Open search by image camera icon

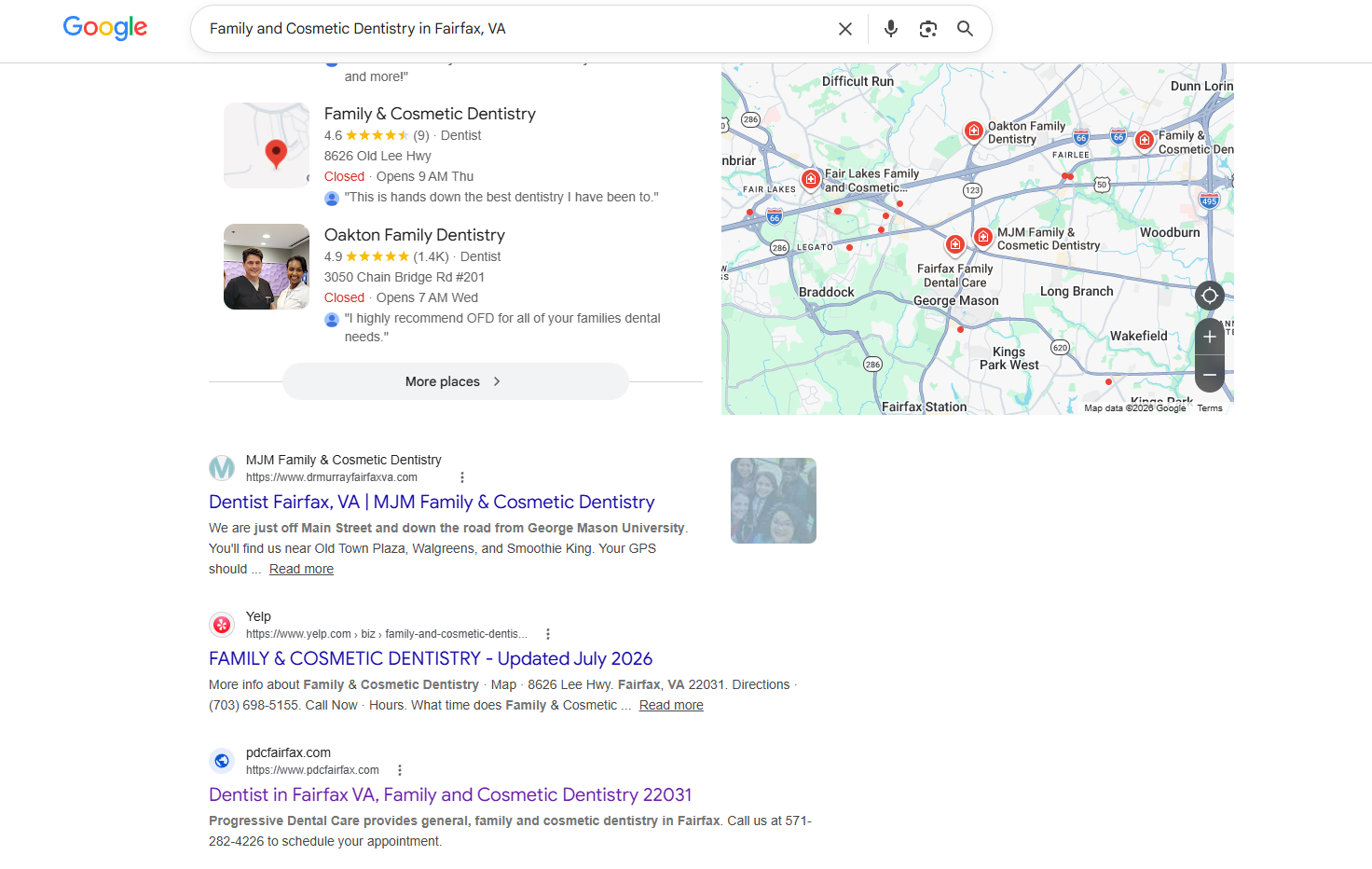click(x=928, y=29)
